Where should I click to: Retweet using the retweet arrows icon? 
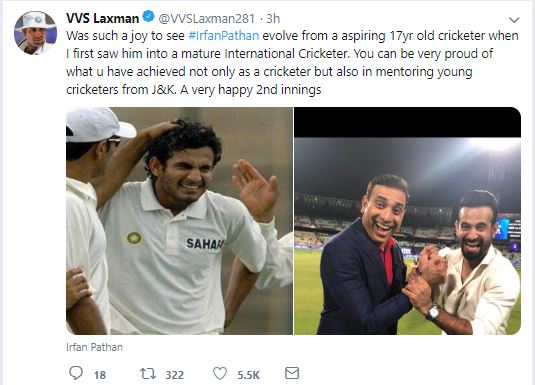(148, 373)
